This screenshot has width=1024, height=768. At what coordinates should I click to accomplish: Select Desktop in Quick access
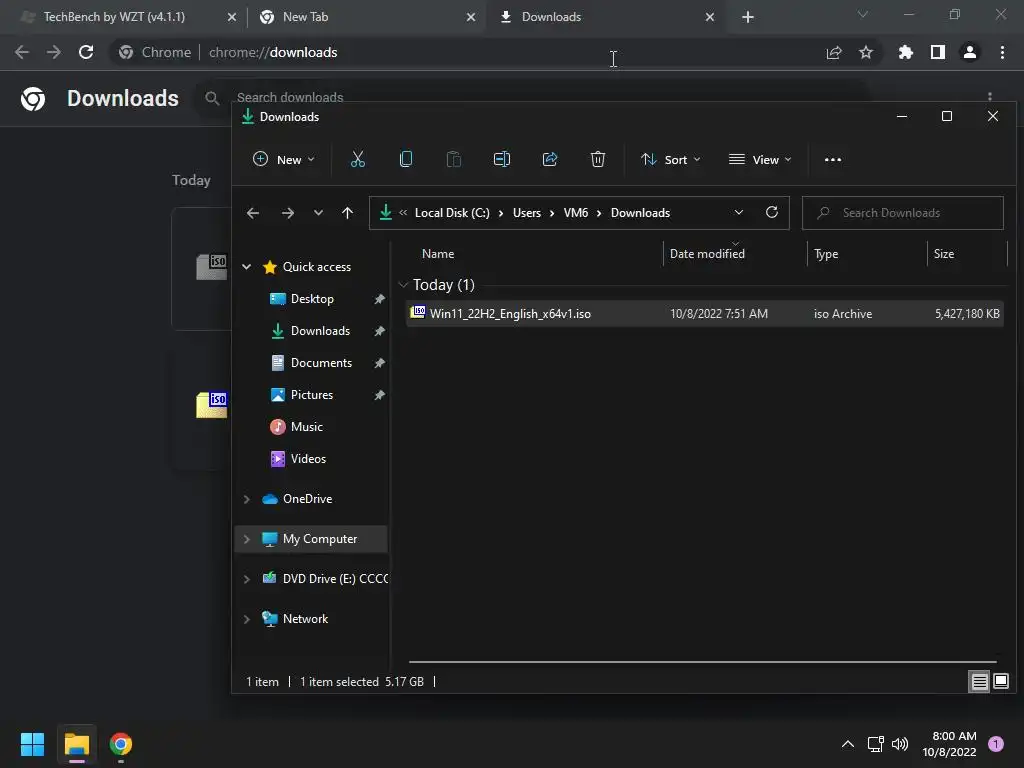coord(312,299)
